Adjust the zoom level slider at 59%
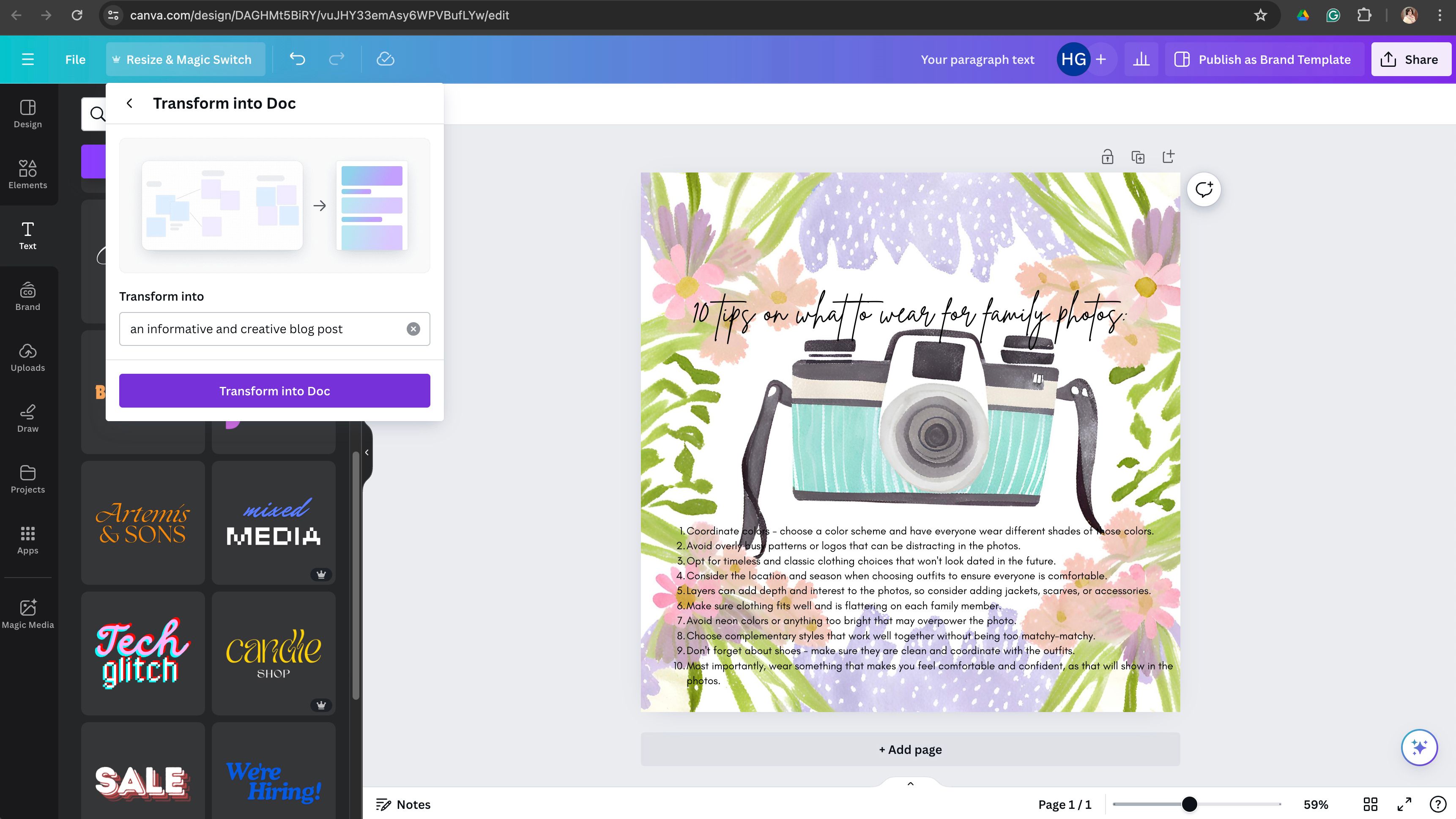 pyautogui.click(x=1190, y=804)
